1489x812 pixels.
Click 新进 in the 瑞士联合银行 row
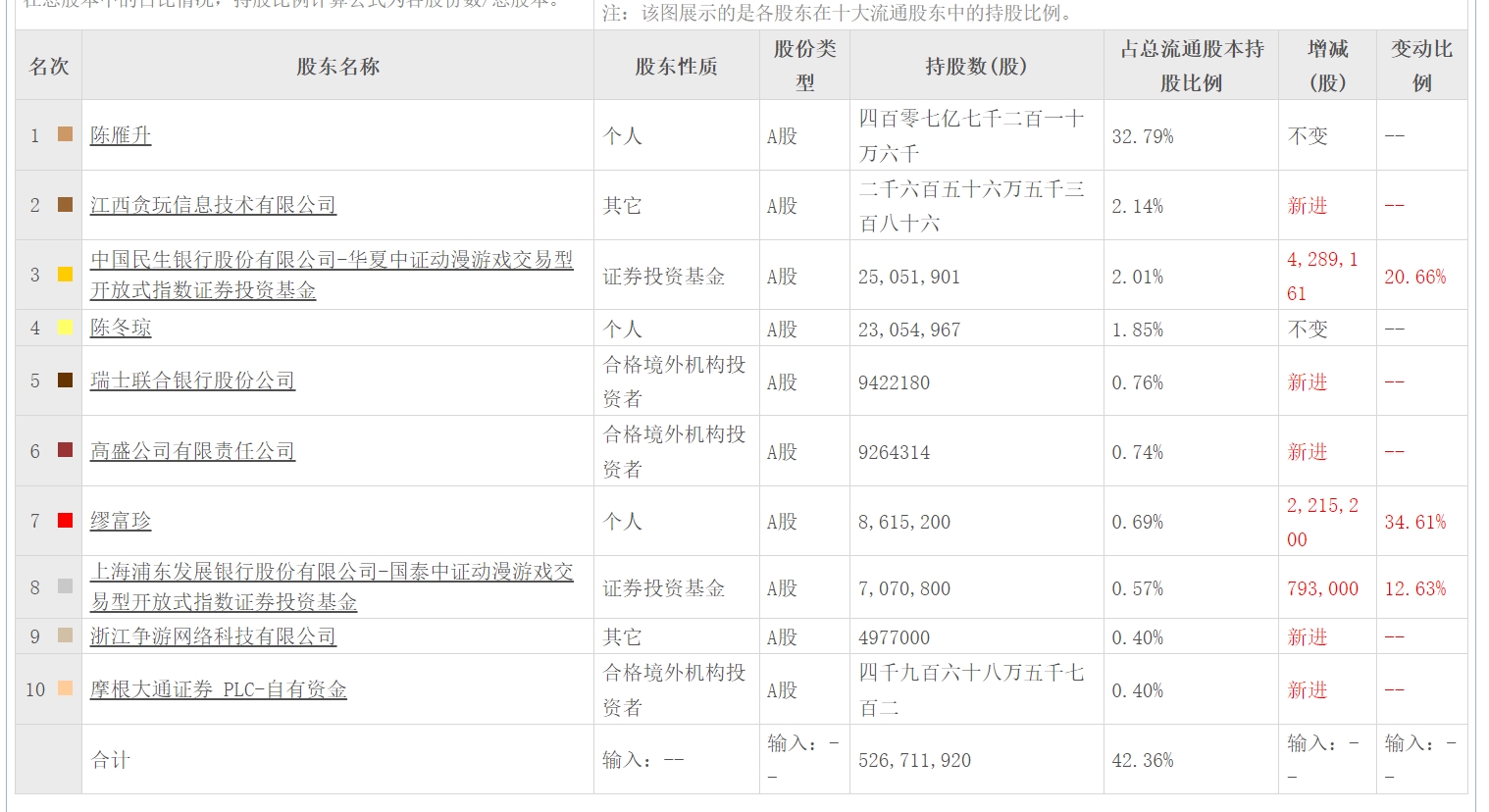pos(1308,381)
